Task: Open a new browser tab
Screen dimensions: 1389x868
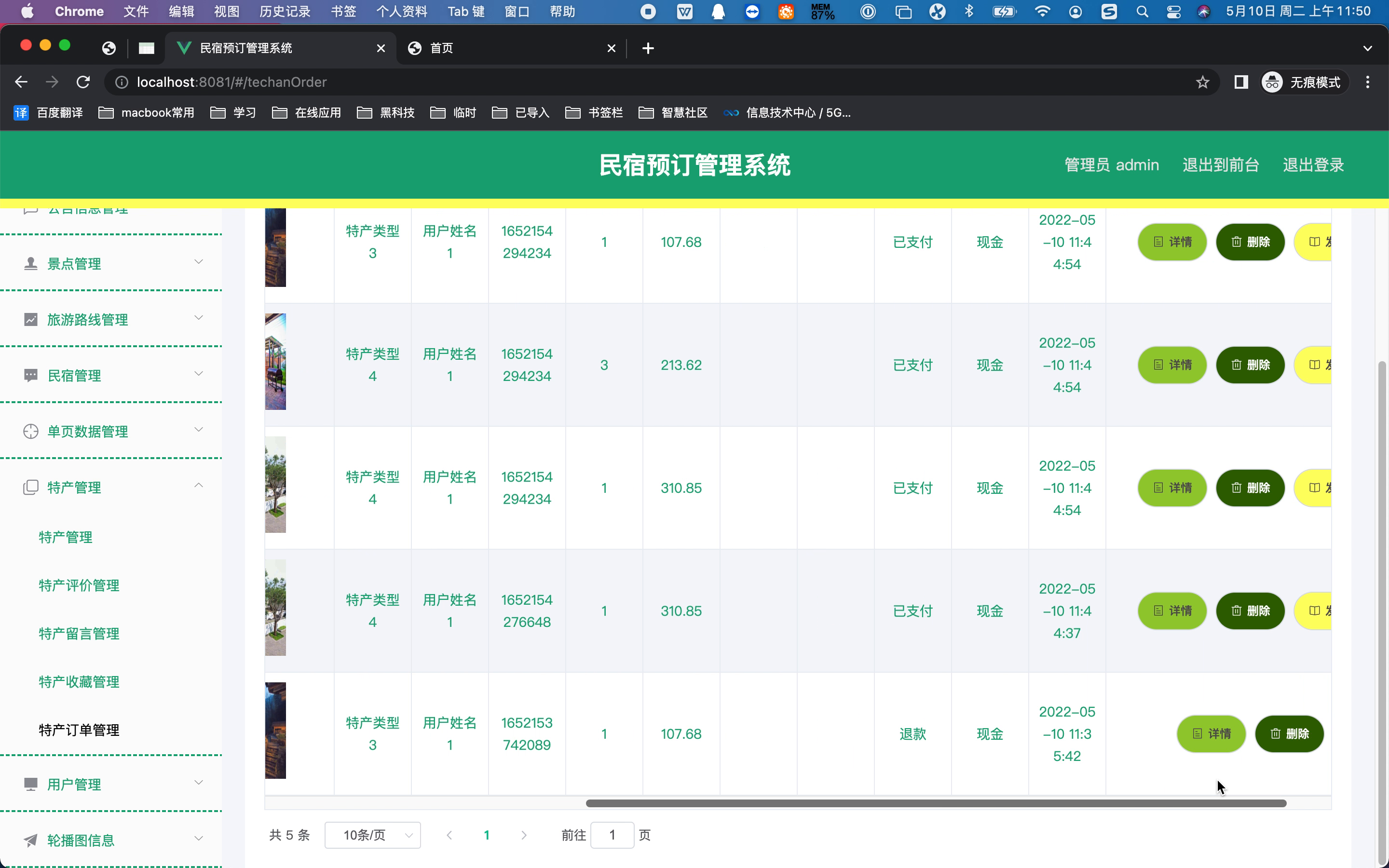Action: tap(648, 48)
